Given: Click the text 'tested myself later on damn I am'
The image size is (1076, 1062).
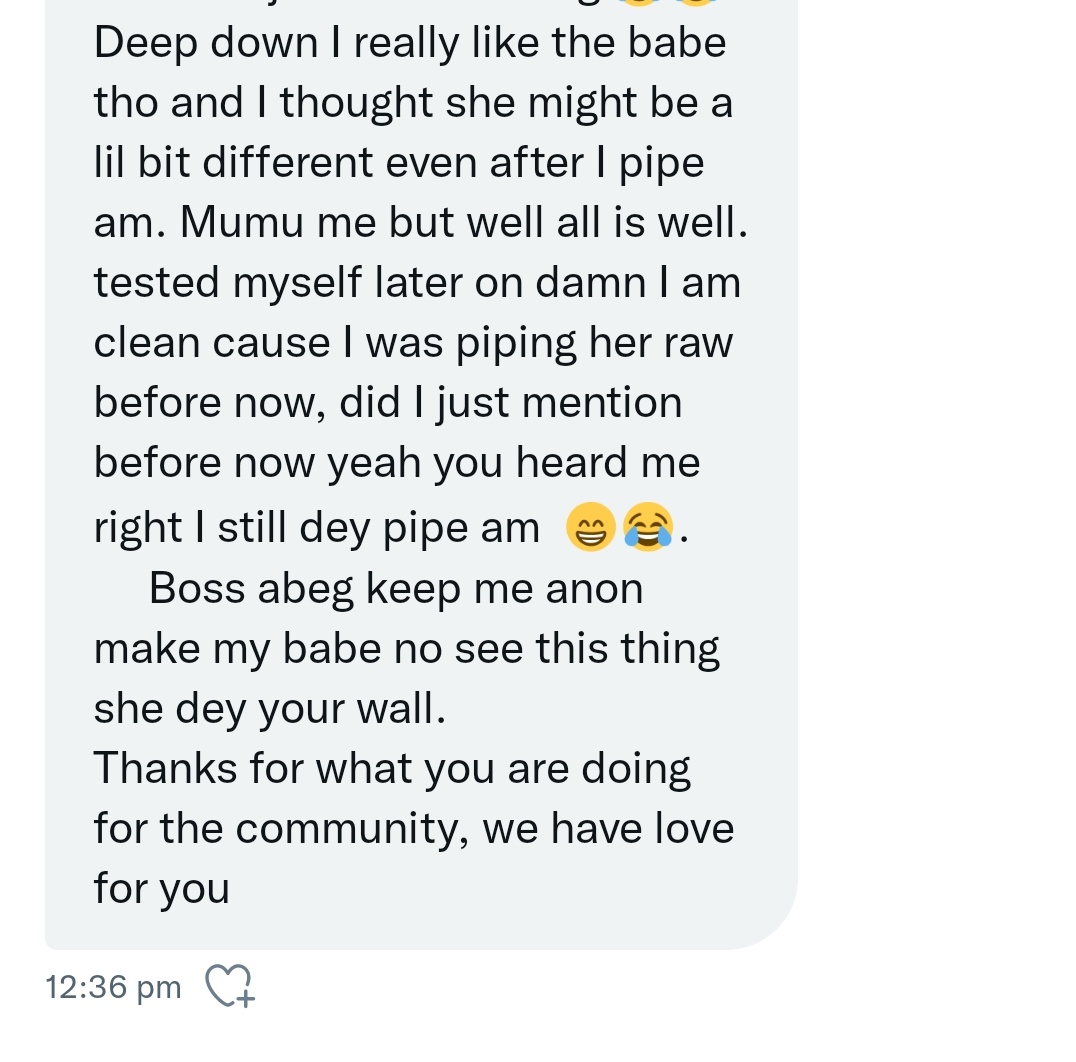Looking at the screenshot, I should [417, 283].
